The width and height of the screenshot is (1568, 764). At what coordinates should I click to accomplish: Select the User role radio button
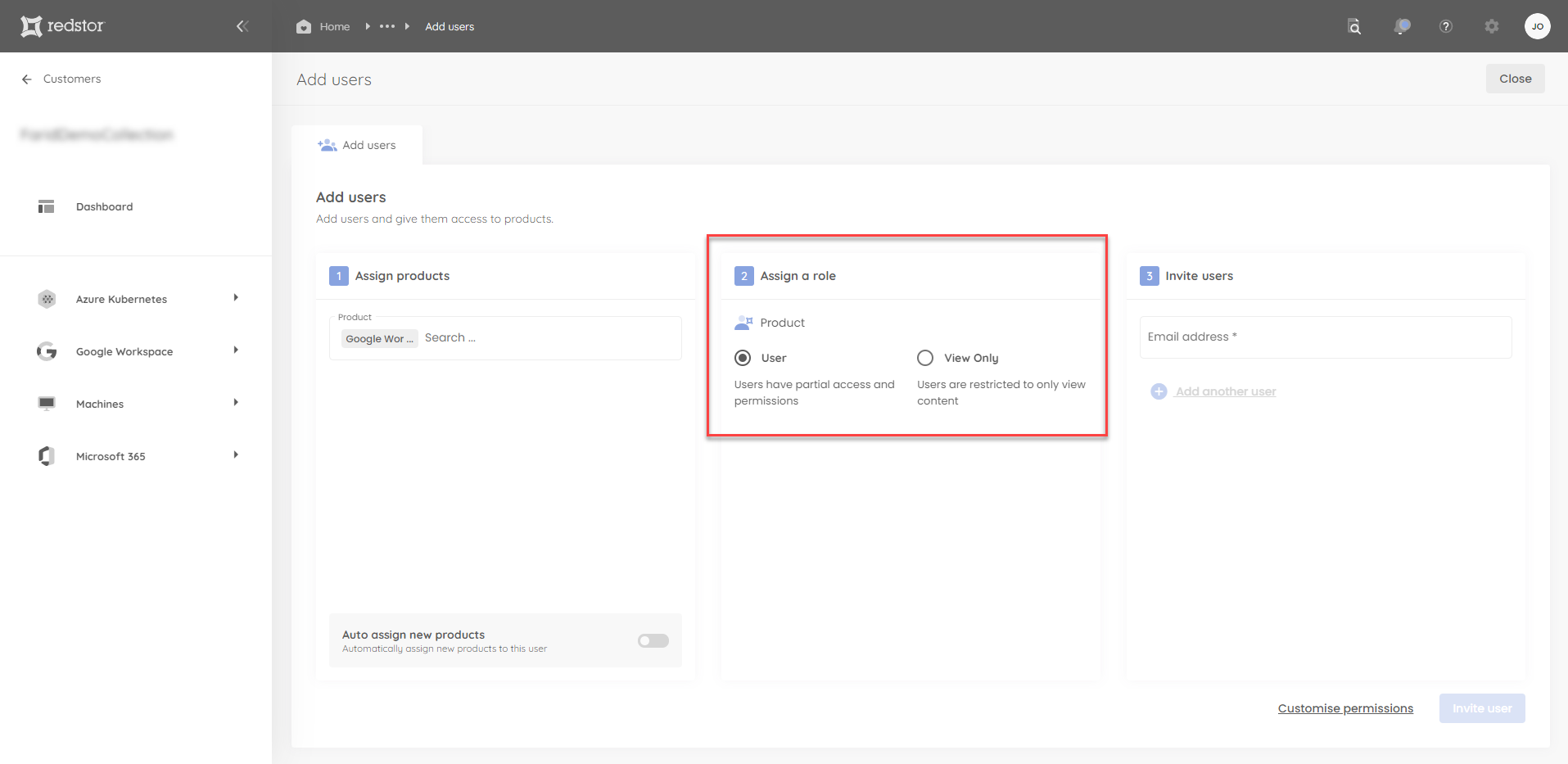coord(743,358)
